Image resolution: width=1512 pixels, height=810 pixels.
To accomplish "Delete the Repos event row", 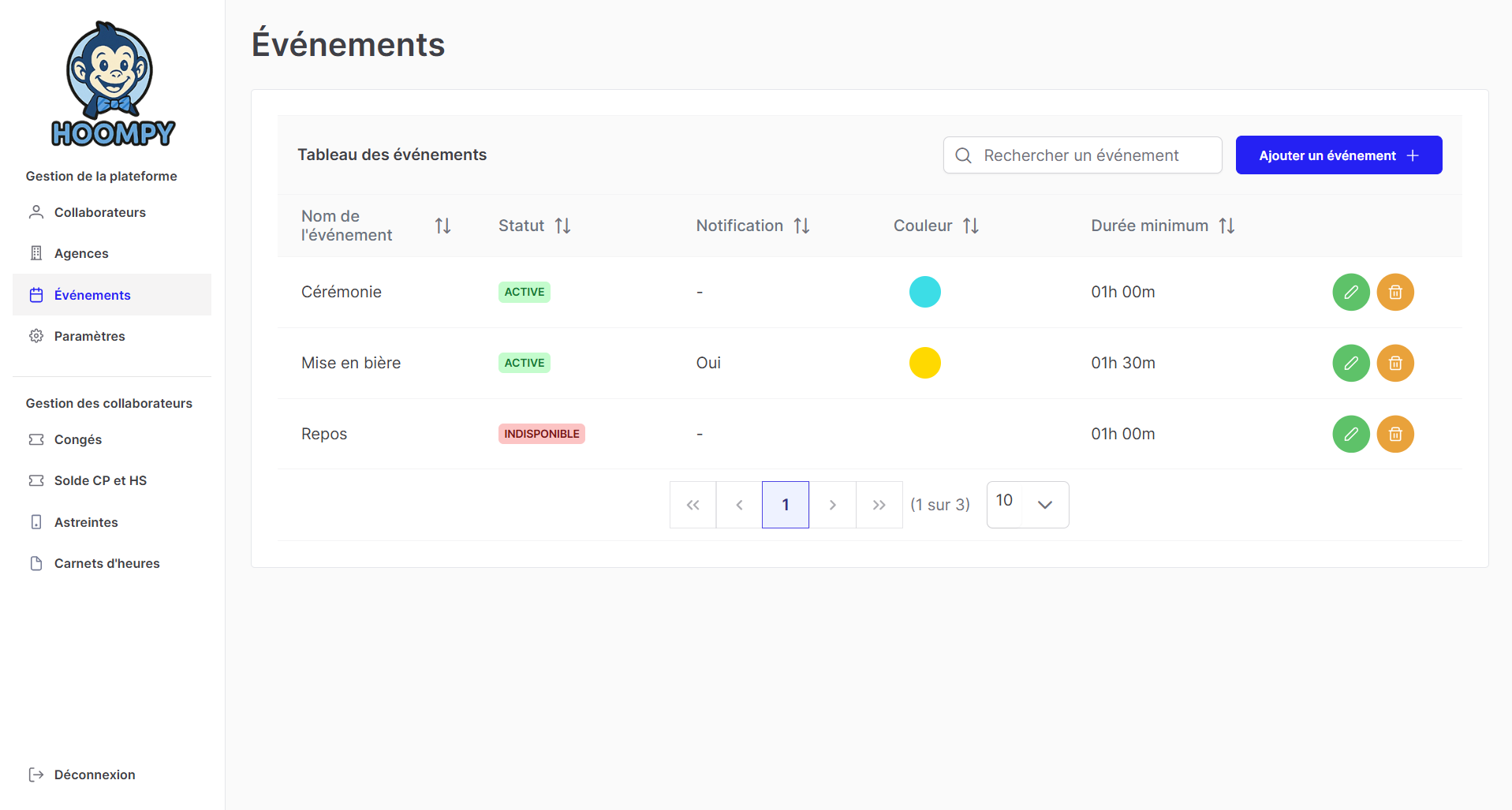I will [1394, 434].
